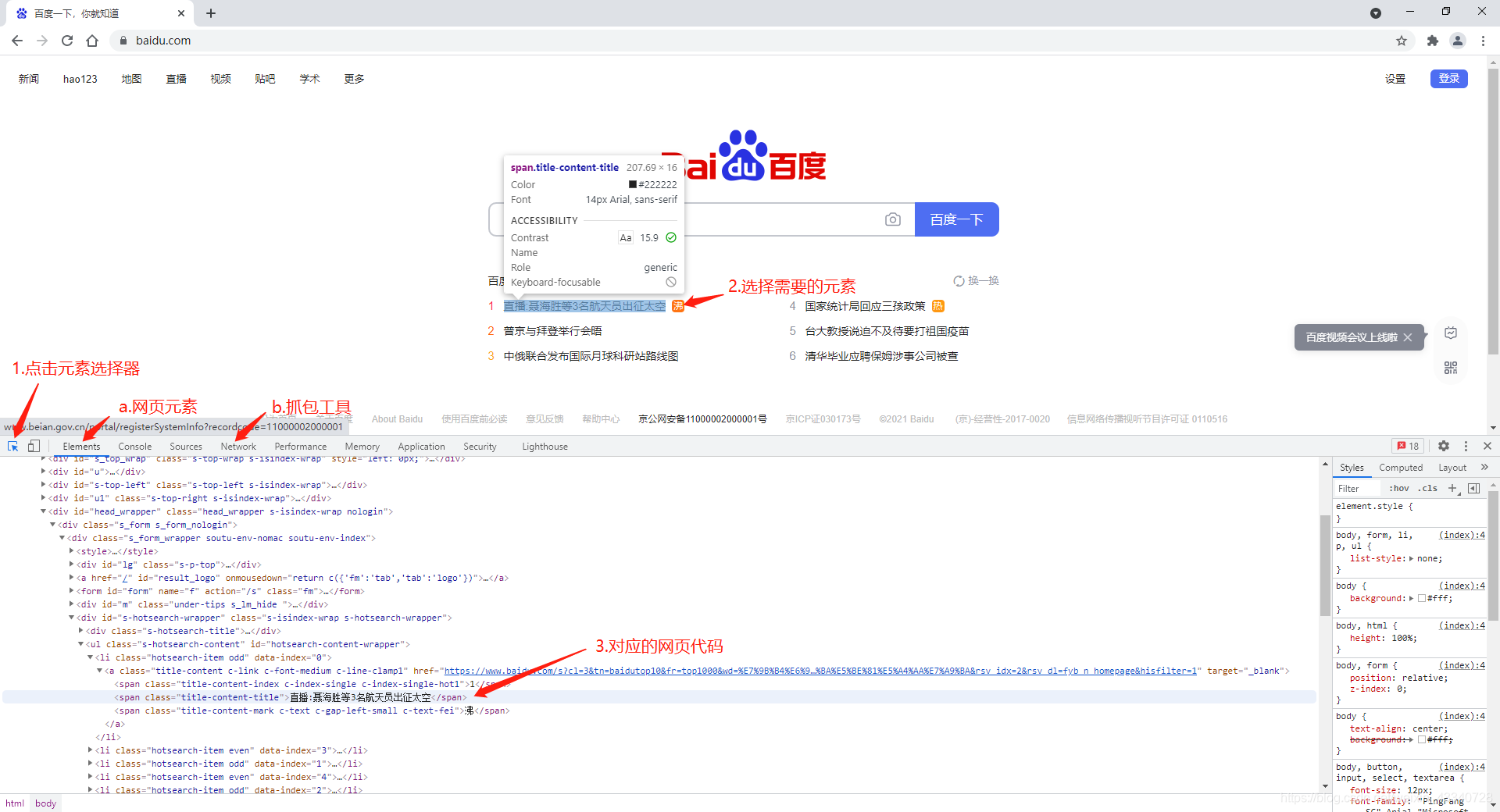Select the title-content-mark span line
The width and height of the screenshot is (1500, 812).
[x=312, y=710]
